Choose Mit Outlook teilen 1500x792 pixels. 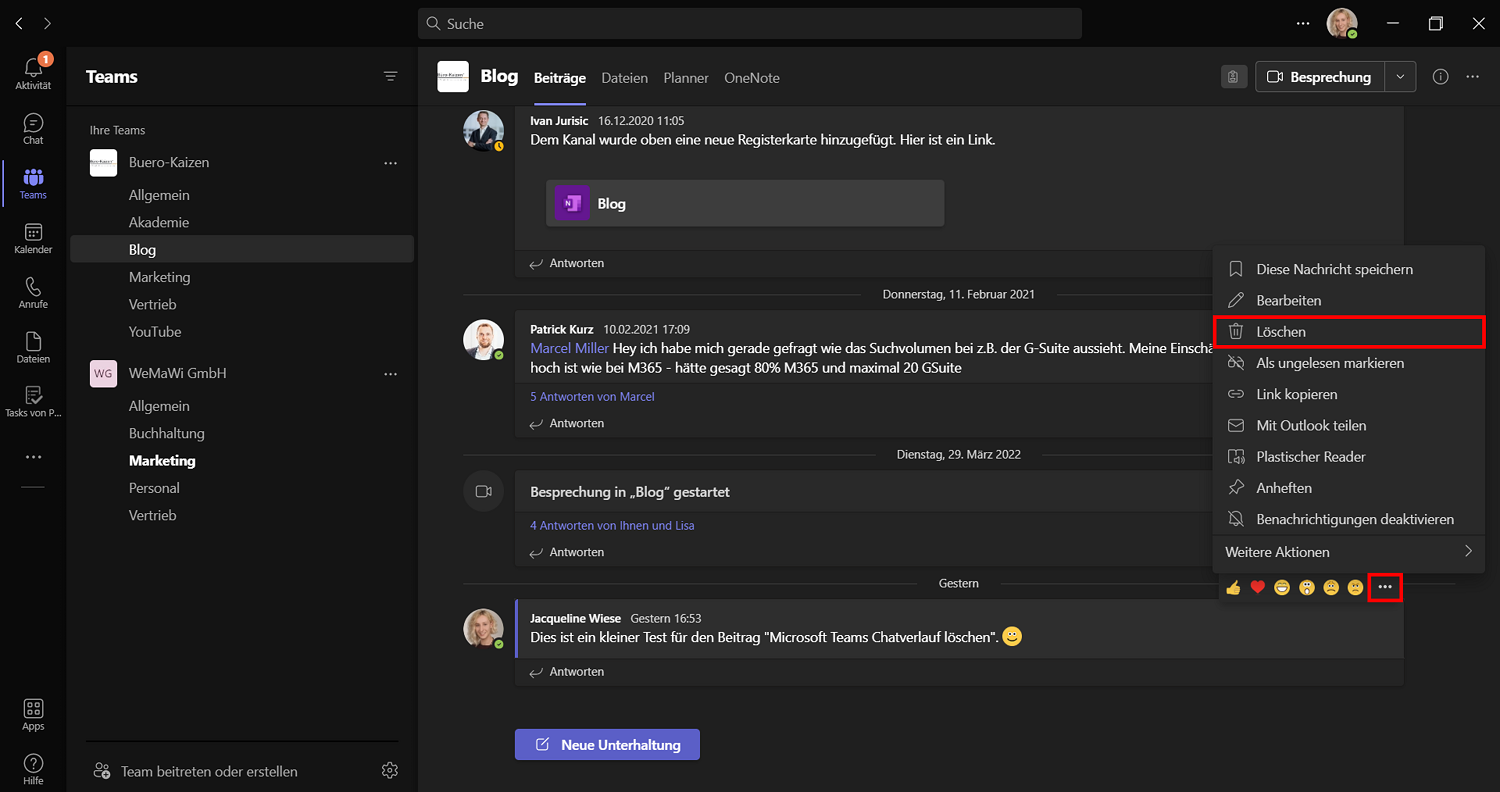coord(1348,425)
